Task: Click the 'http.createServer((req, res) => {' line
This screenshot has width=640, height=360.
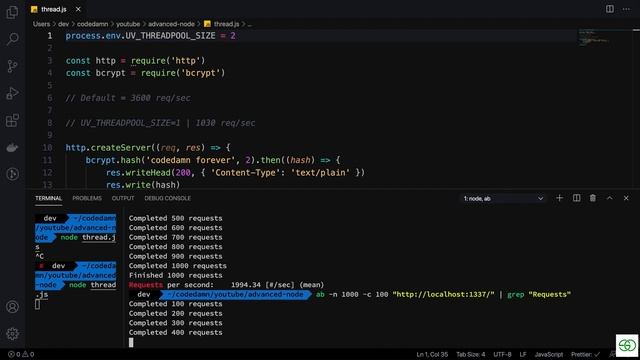Action: point(148,148)
